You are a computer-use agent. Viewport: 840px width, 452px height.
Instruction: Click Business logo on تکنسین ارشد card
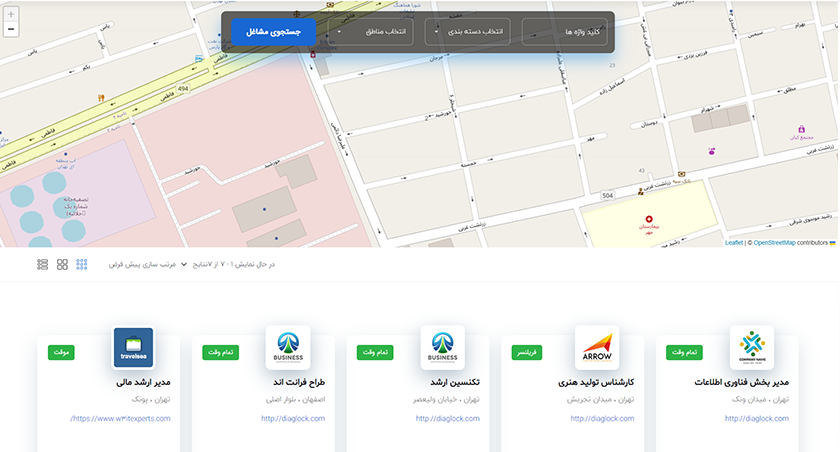coord(442,347)
